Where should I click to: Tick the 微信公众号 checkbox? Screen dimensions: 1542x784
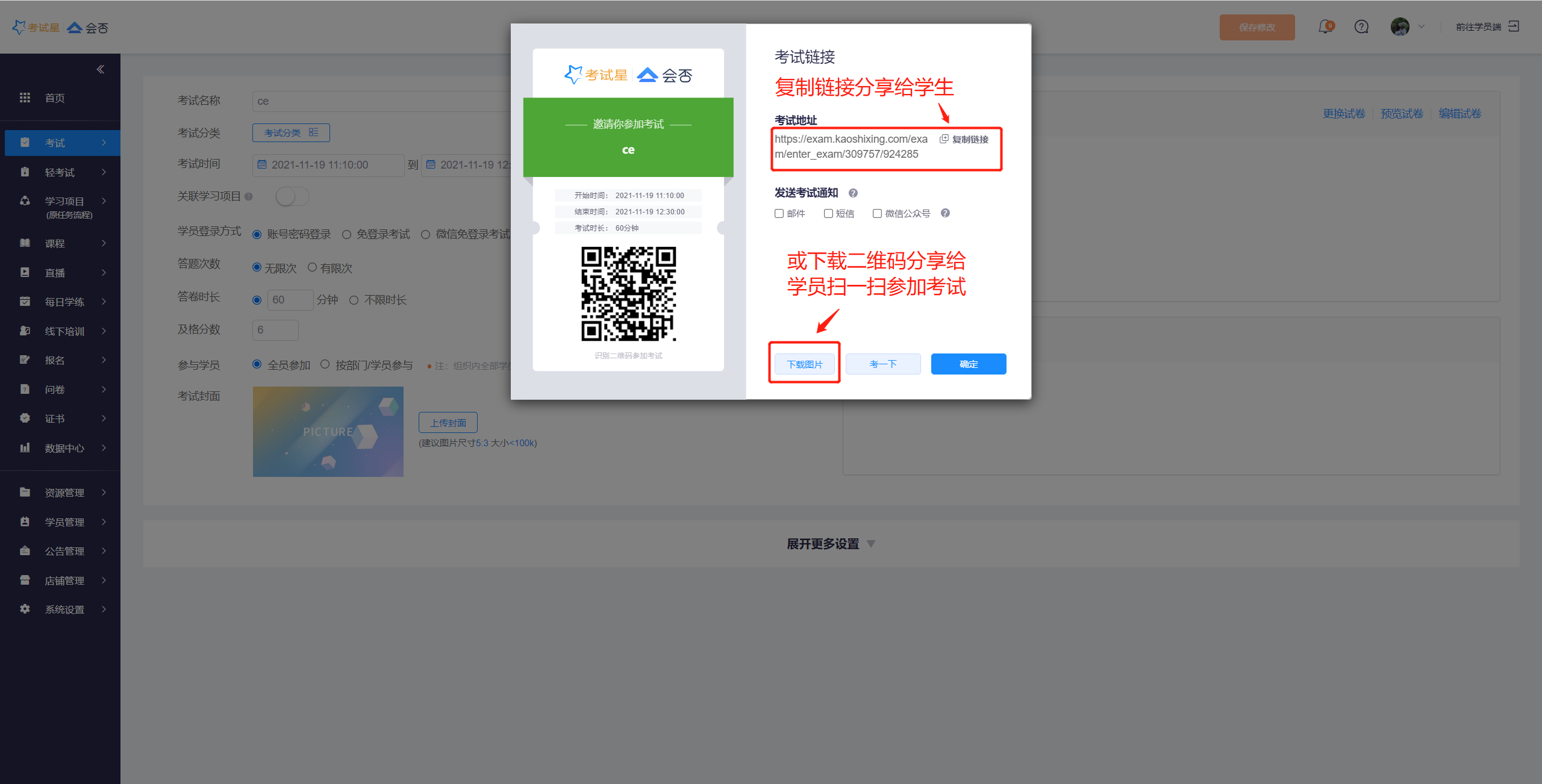[x=877, y=214]
